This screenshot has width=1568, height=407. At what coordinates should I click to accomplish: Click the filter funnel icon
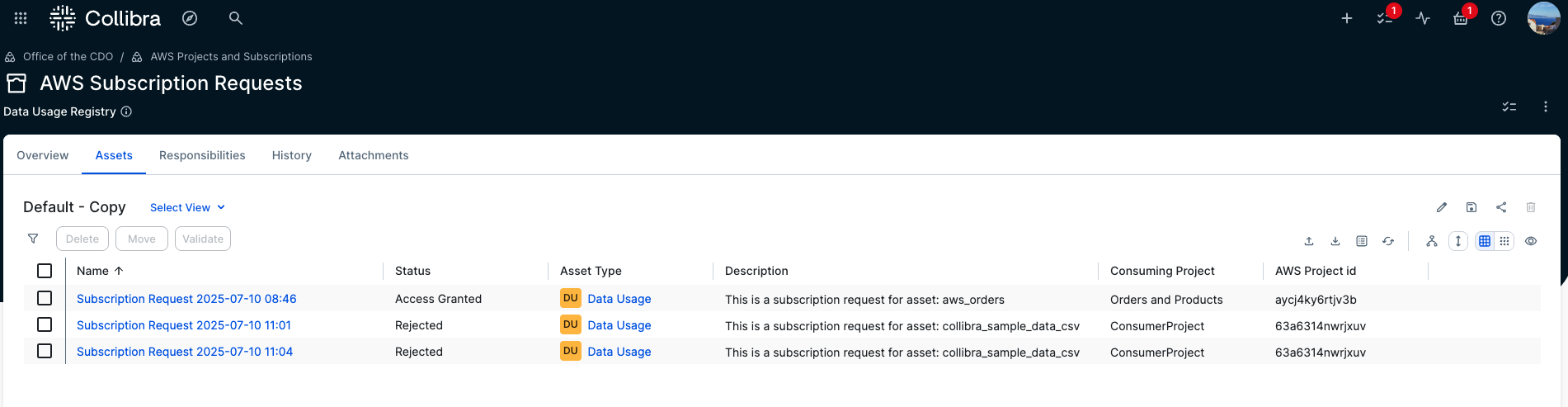pyautogui.click(x=33, y=239)
